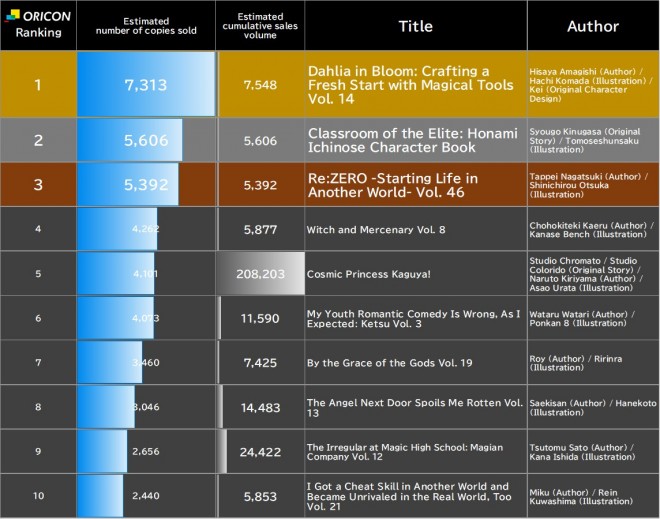Click Re:ZERO Vol. 46 title
The image size is (660, 519).
(393, 185)
